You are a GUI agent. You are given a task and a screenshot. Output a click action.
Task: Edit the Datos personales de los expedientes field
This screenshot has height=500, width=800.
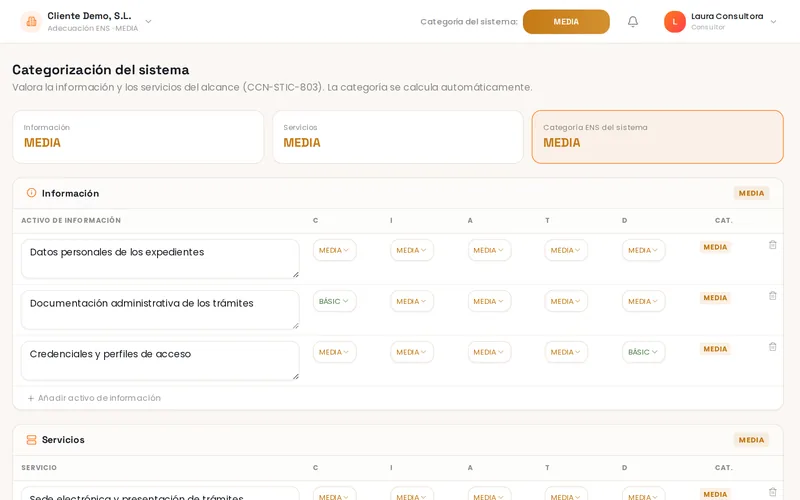[160, 259]
